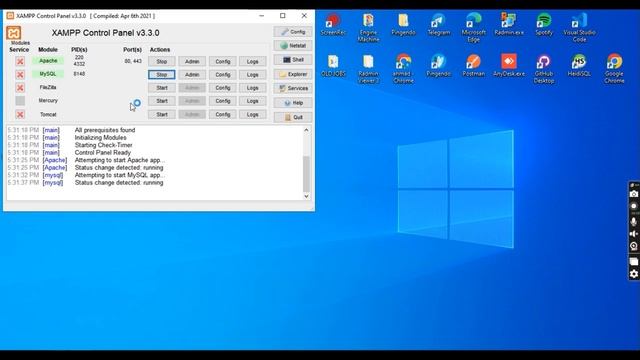Select the Engine Machine desktop icon
Screen dimensions: 640x360
coord(368,28)
